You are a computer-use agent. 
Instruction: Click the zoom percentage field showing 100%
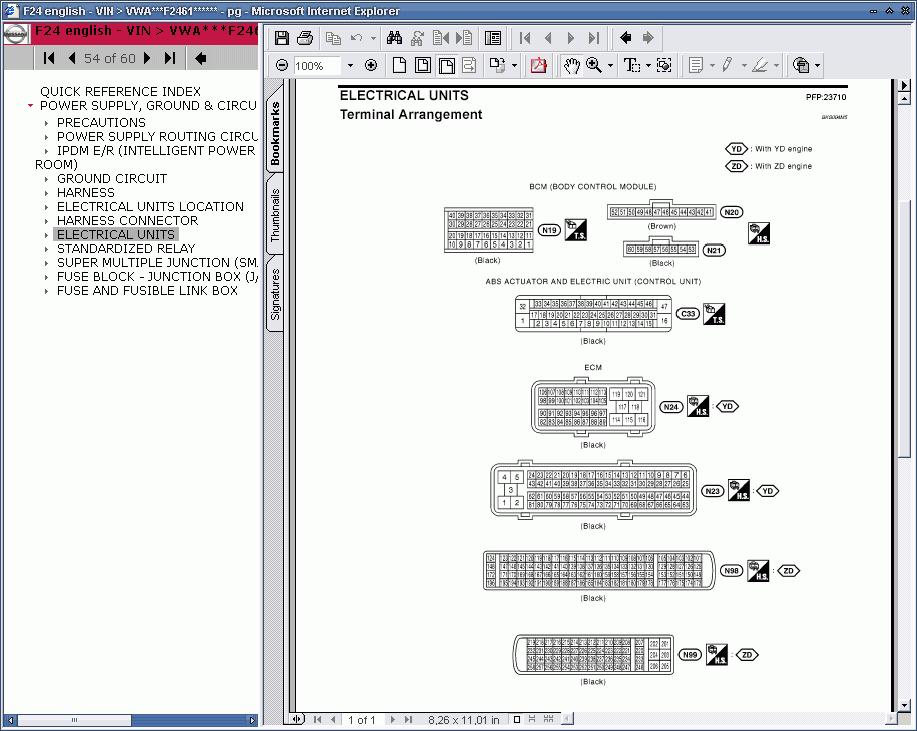(316, 65)
